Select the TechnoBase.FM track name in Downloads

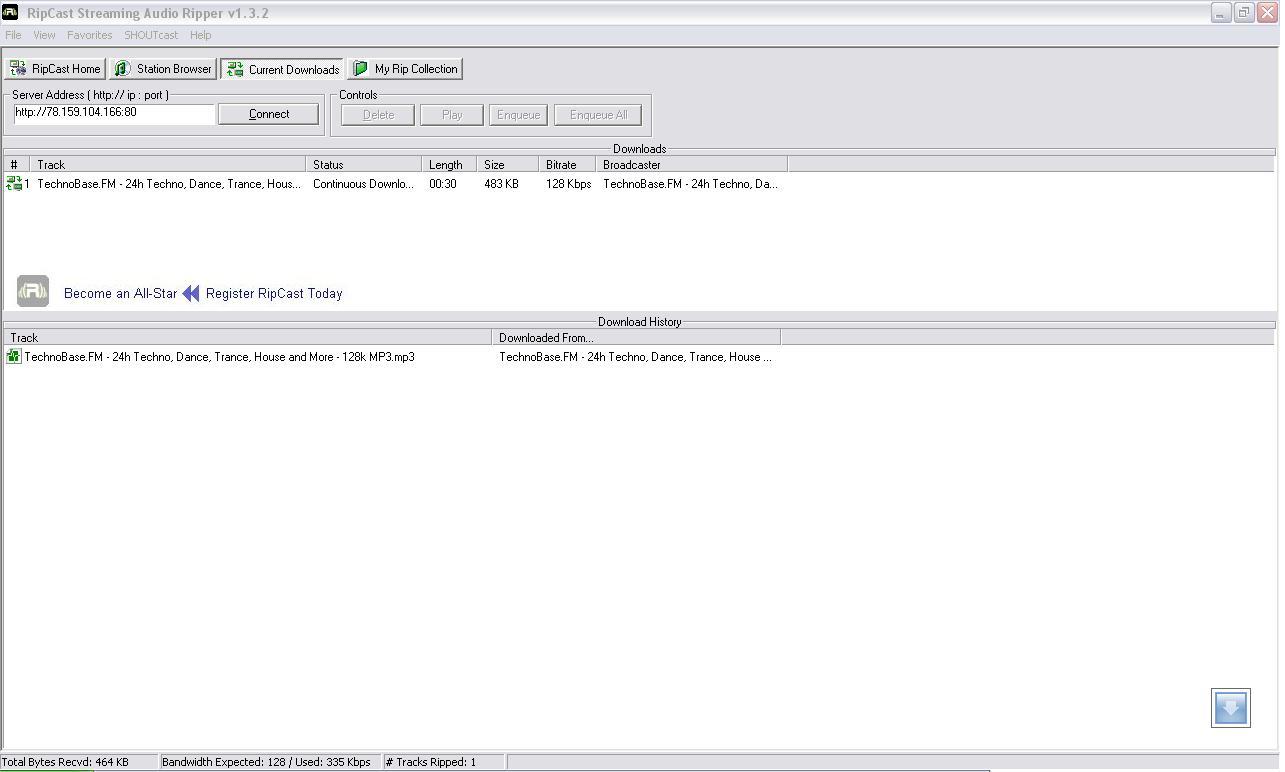pos(169,184)
